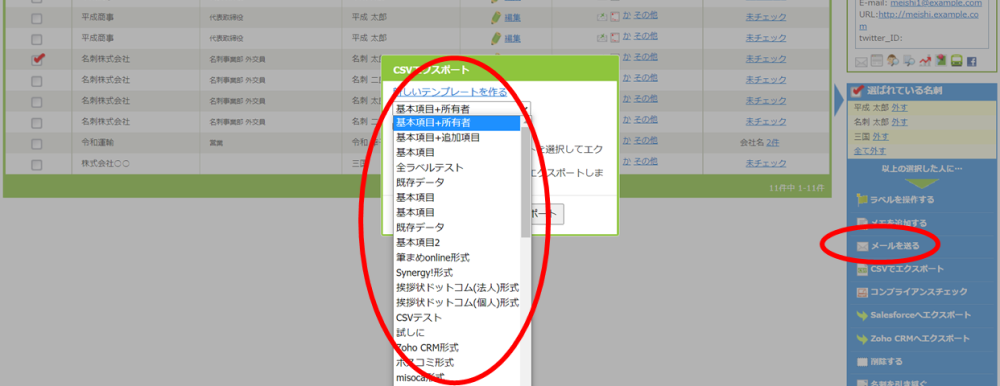The image size is (1000, 386).
Task: Select the highlighted 基本項目+所有者 list entry
Action: (457, 122)
